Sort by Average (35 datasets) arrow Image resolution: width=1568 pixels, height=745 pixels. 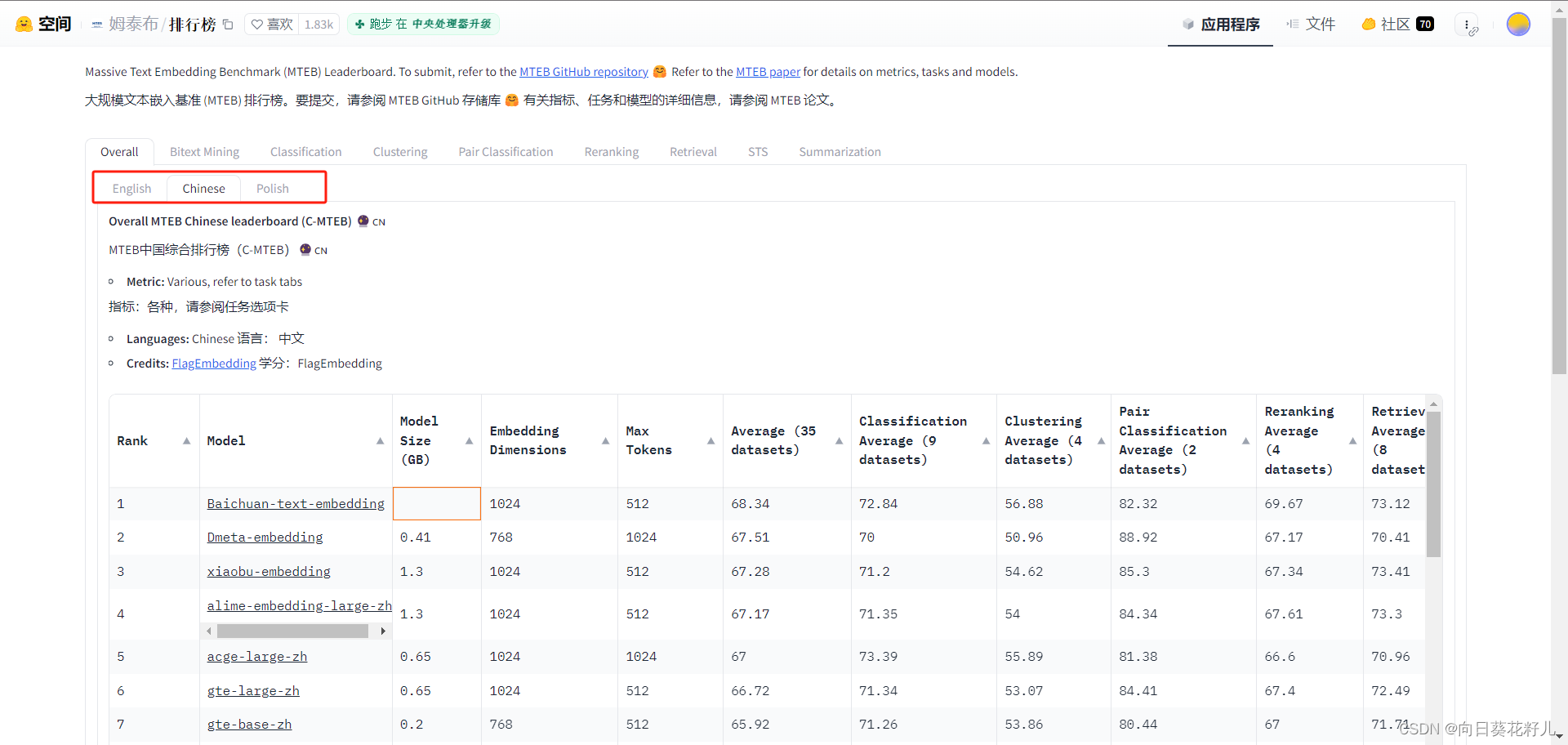tap(839, 441)
